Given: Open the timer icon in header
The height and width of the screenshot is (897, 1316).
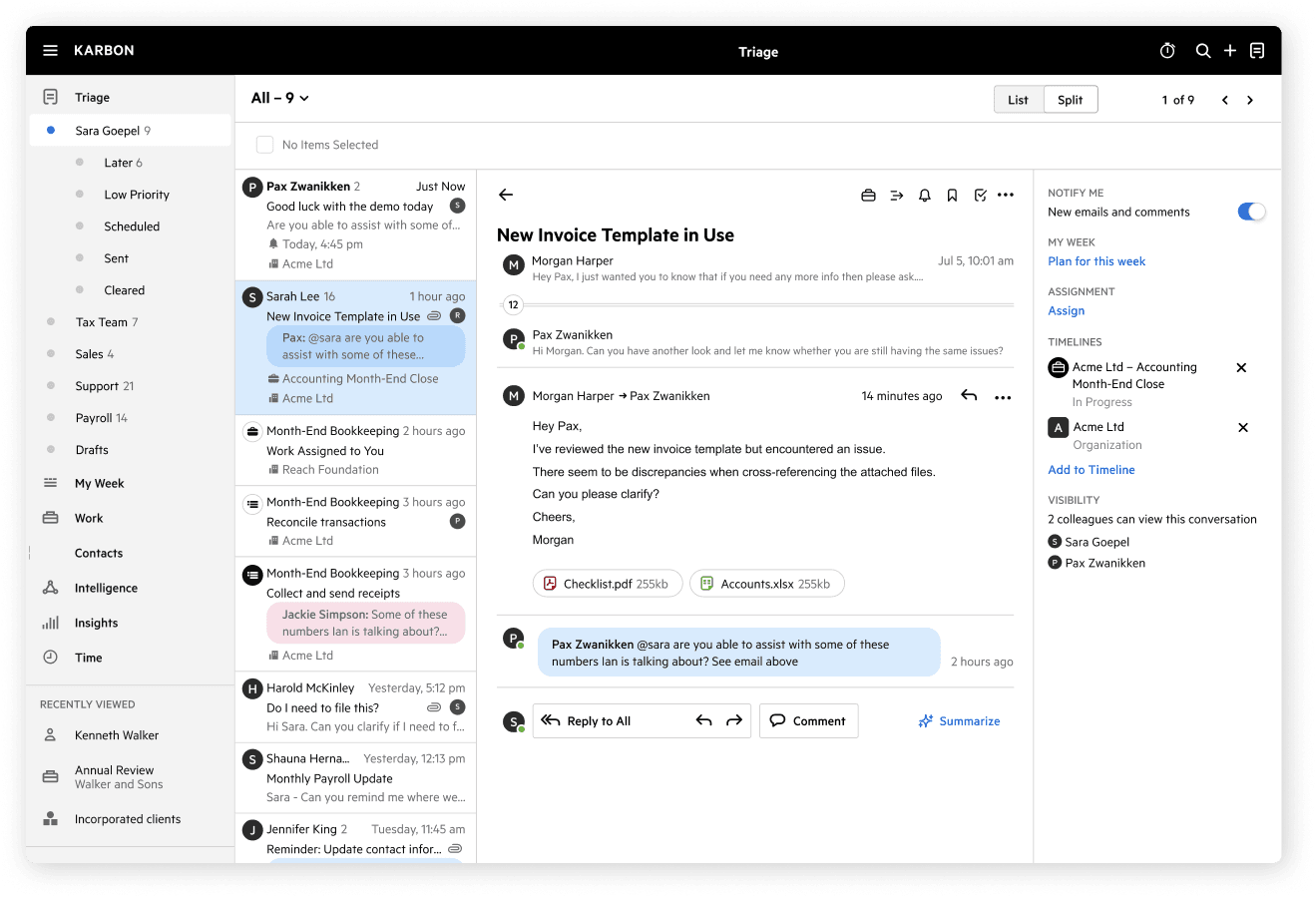Looking at the screenshot, I should click(x=1167, y=51).
